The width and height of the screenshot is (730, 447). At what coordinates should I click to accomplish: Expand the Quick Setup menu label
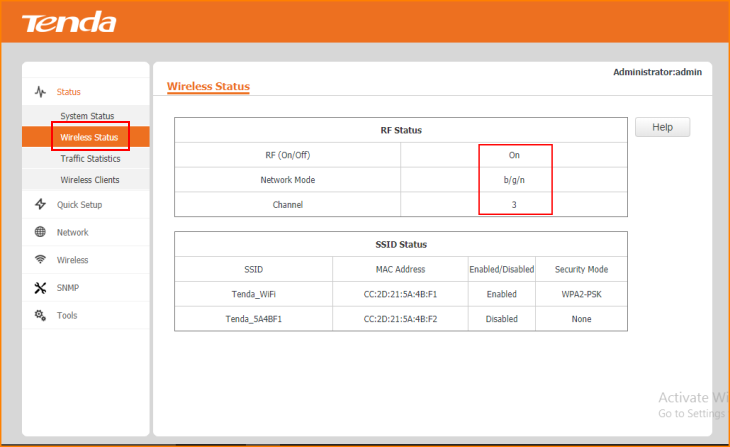(79, 205)
